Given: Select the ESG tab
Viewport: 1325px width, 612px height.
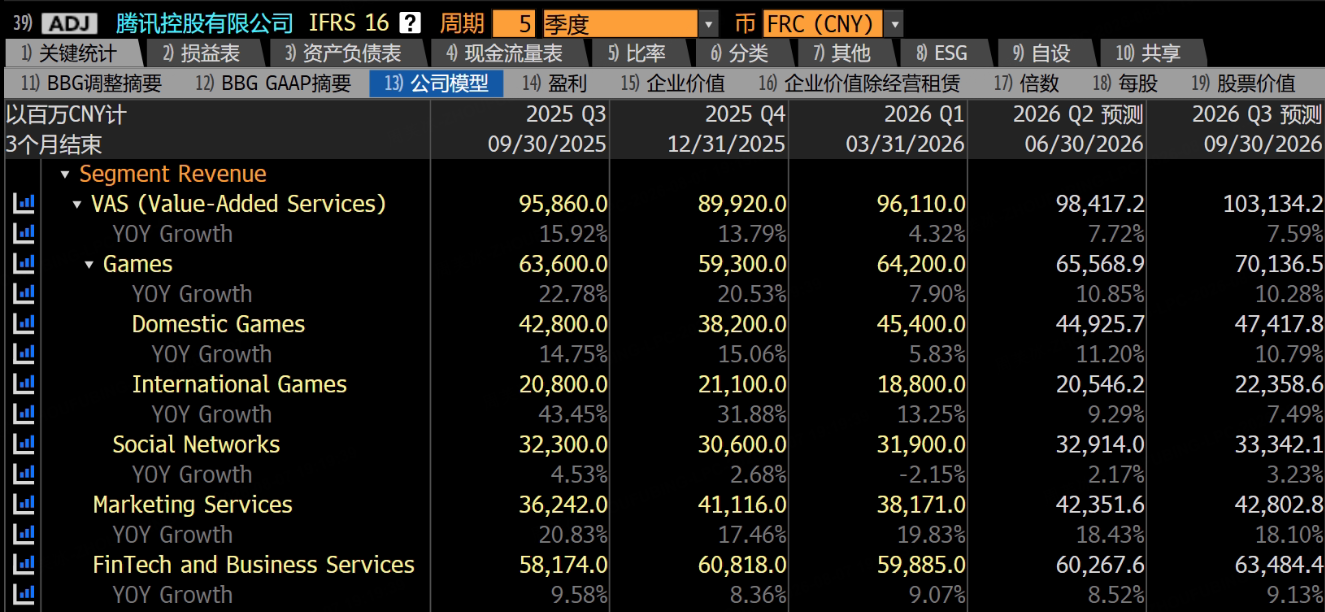Looking at the screenshot, I should point(941,53).
